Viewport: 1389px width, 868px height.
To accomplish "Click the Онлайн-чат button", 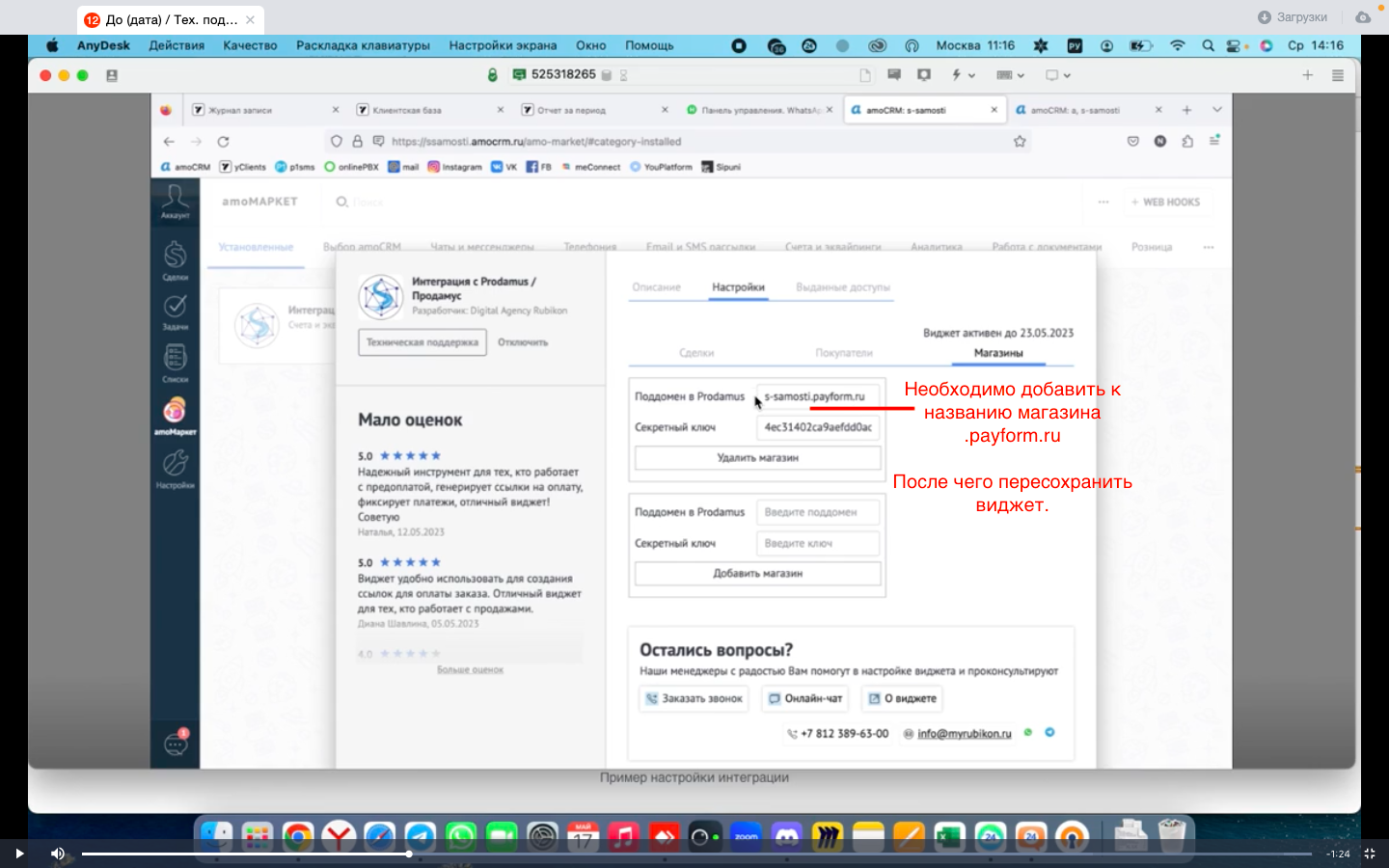I will click(x=805, y=698).
